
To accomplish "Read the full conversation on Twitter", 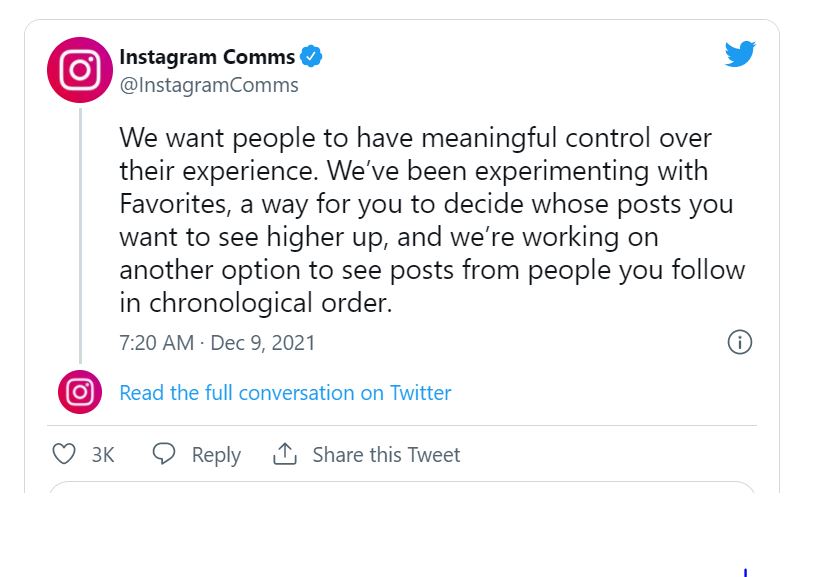I will [x=285, y=393].
